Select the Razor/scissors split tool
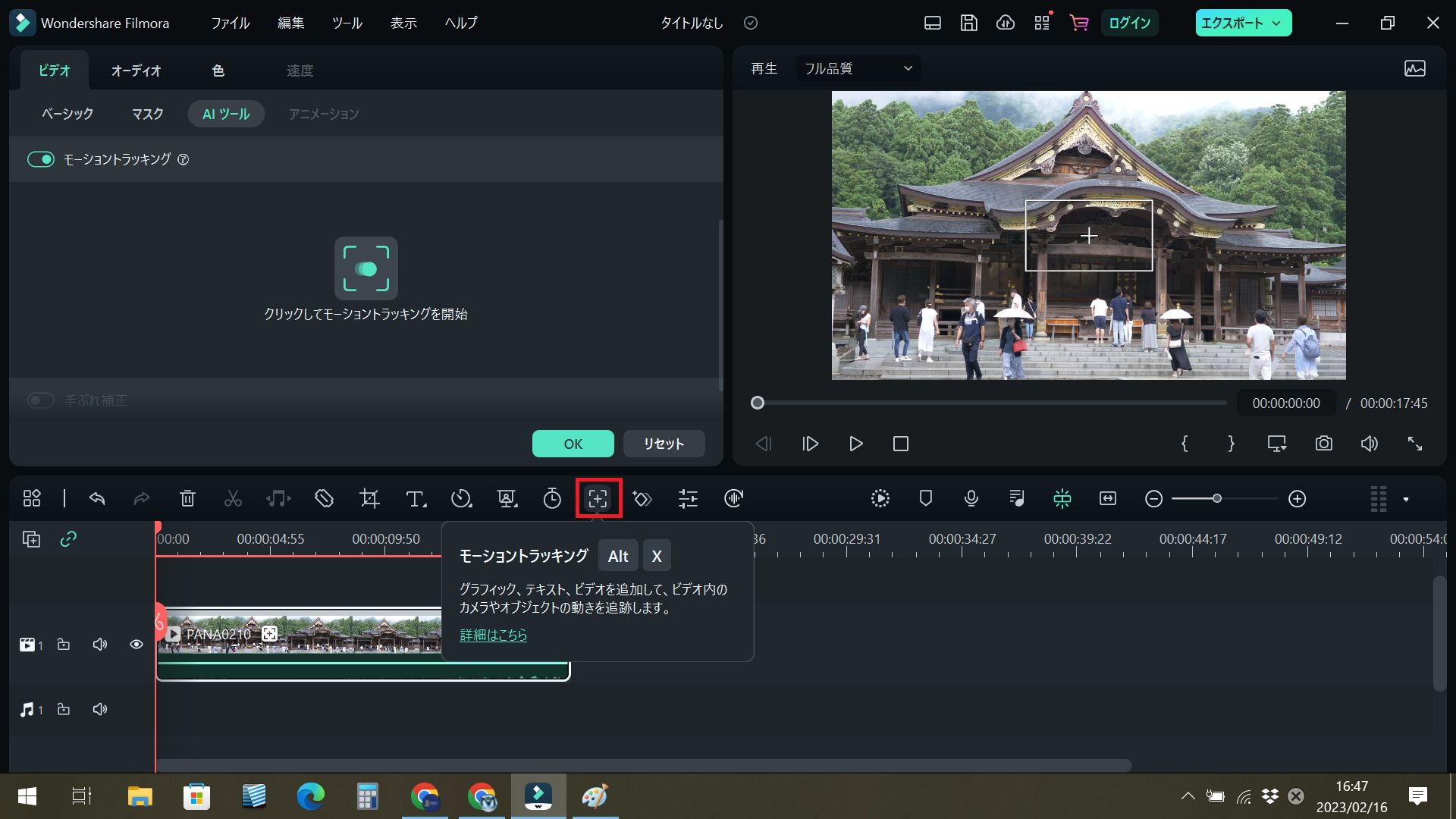 pyautogui.click(x=233, y=498)
